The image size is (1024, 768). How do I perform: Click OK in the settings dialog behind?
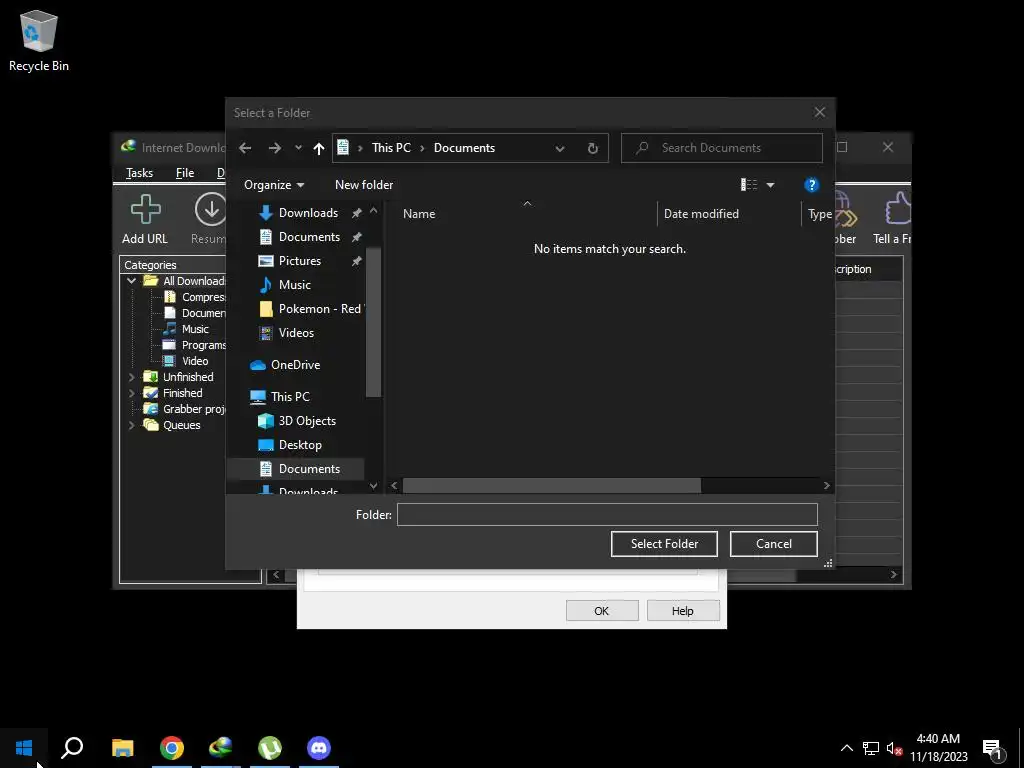tap(601, 611)
